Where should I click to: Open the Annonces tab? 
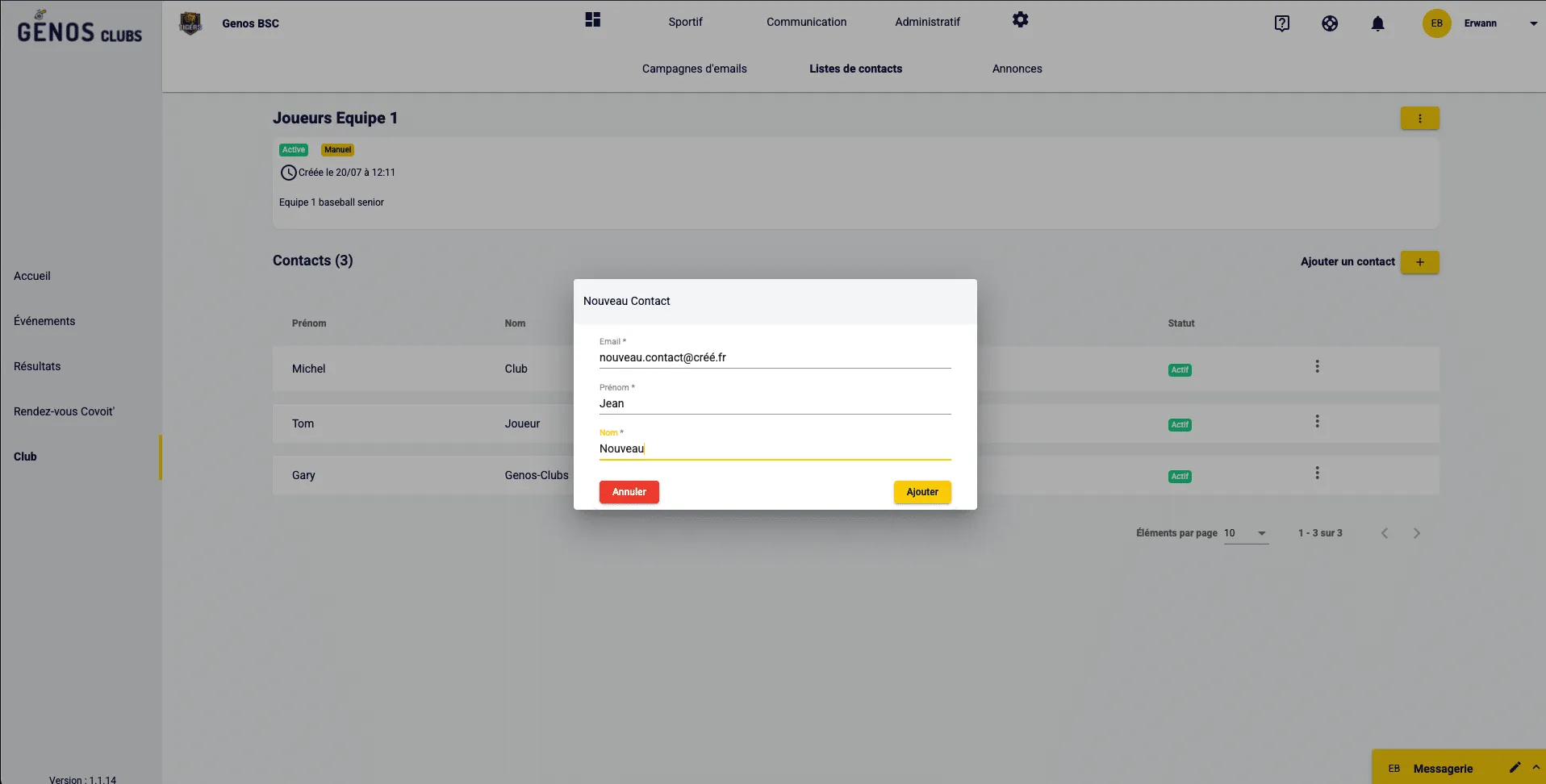(x=1017, y=69)
